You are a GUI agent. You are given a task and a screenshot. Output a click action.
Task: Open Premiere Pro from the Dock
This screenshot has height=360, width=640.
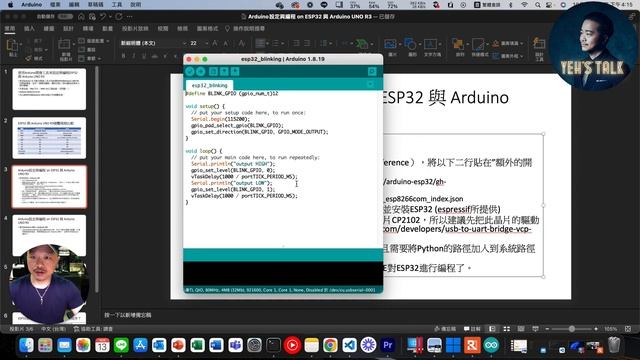tap(387, 345)
